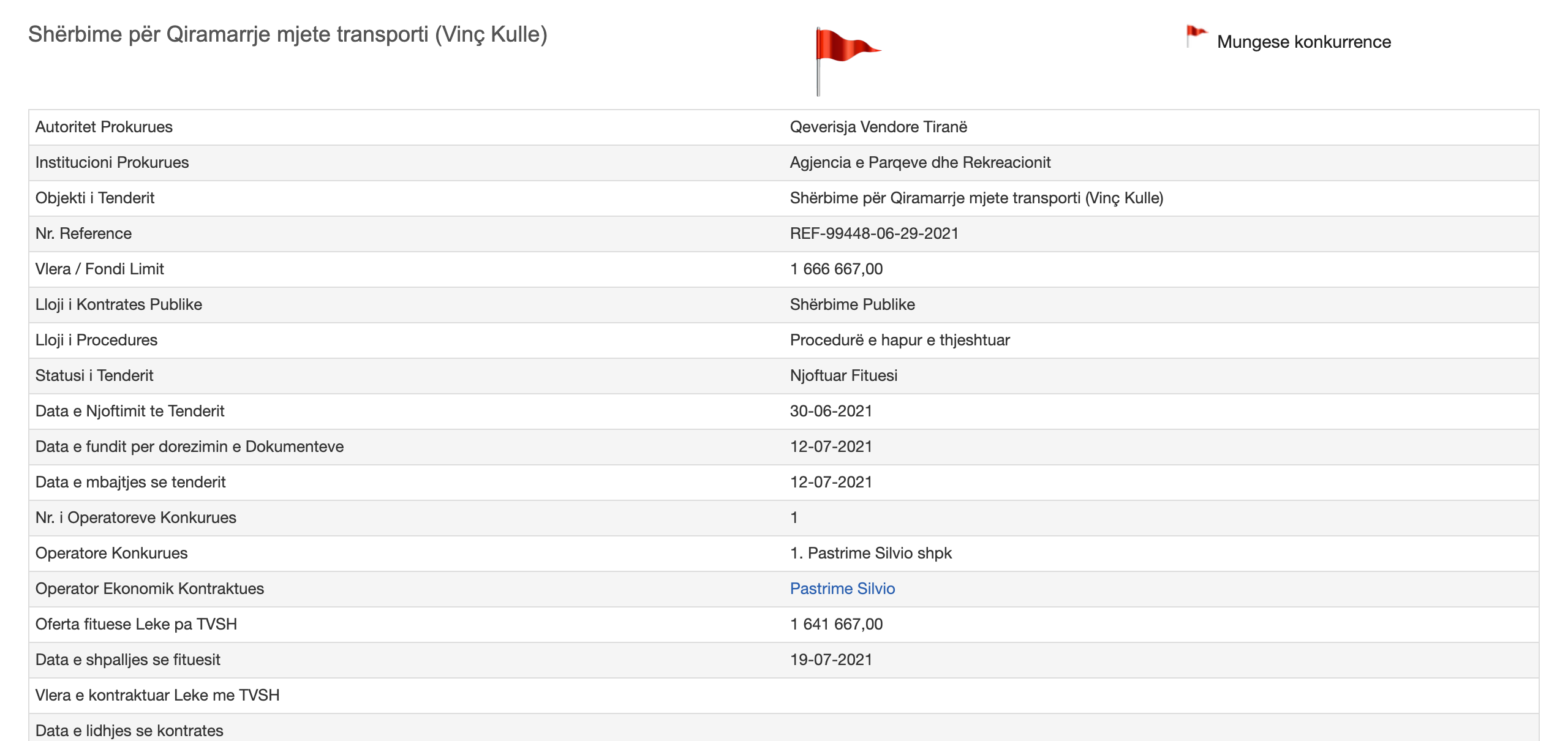Viewport: 1568px width, 741px height.
Task: Click the winner announcement date 19-07-2021
Action: coord(830,660)
